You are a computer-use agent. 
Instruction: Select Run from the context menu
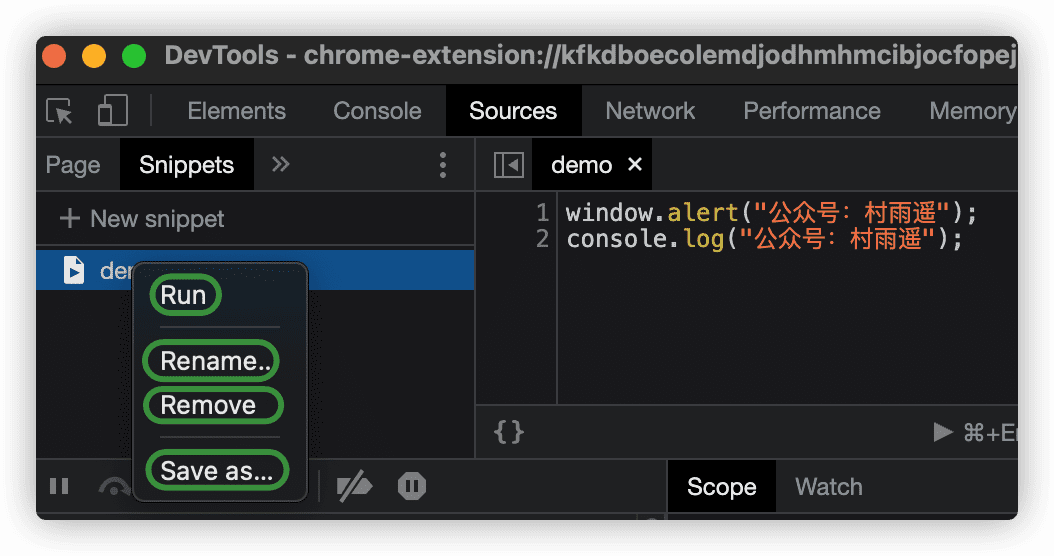click(184, 295)
